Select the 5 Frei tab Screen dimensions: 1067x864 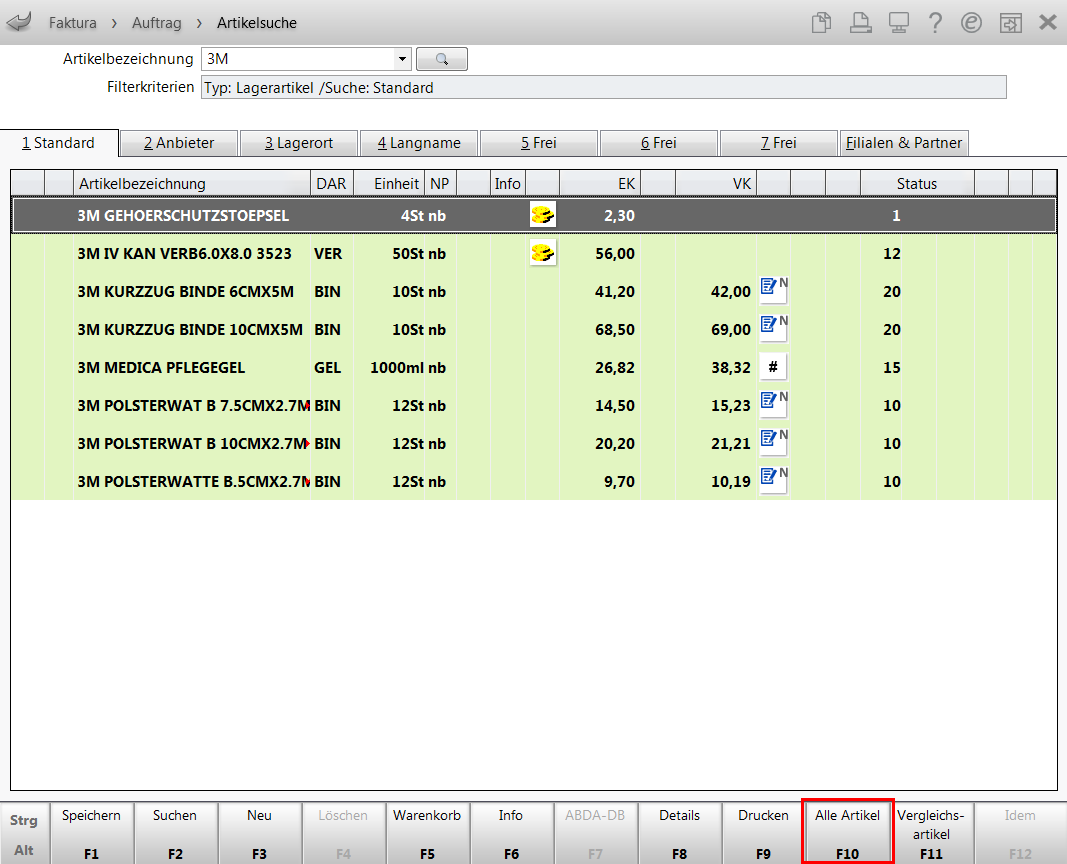(x=539, y=143)
